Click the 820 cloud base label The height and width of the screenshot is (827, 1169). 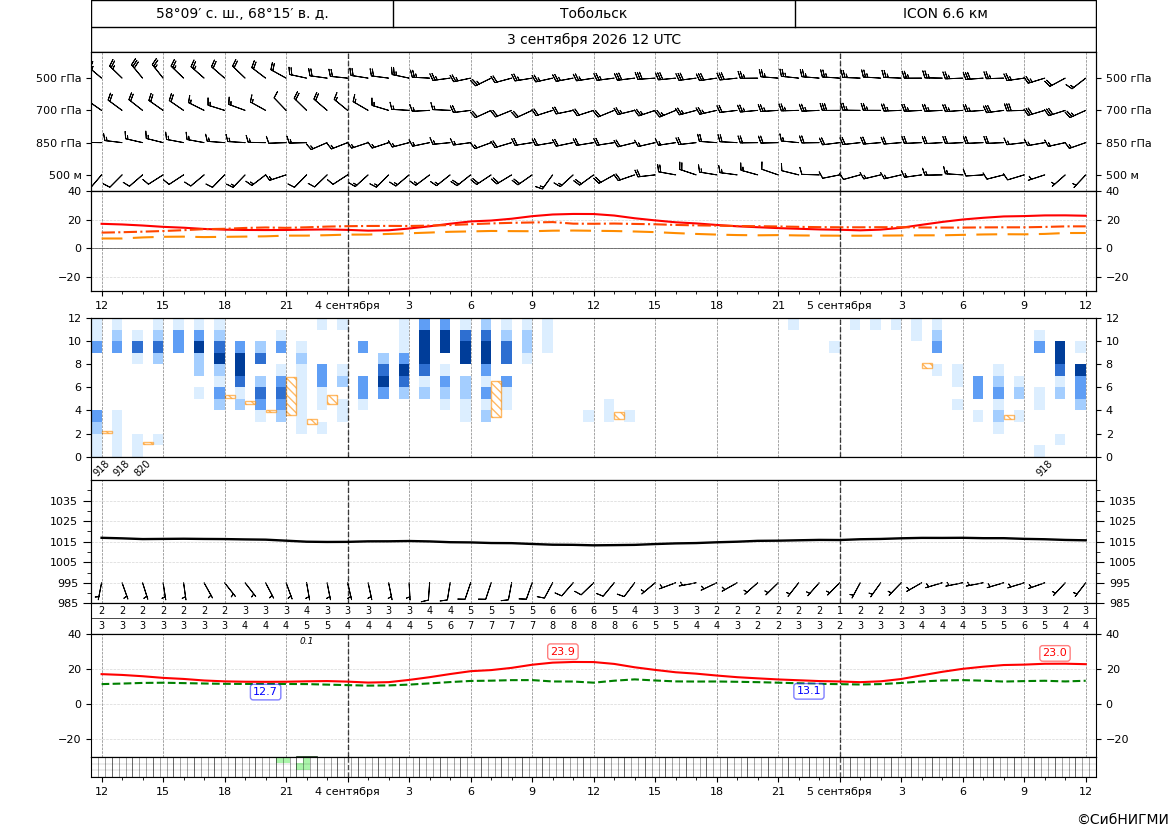pos(142,468)
